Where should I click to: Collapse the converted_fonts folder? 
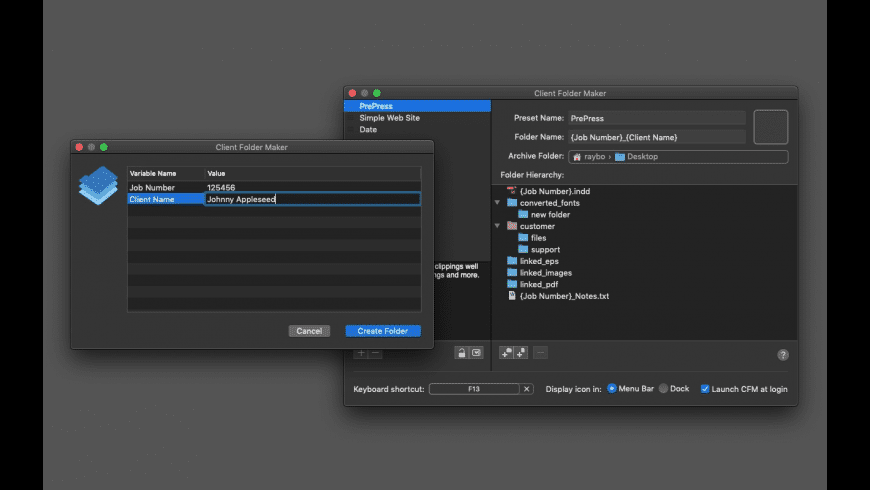pyautogui.click(x=497, y=203)
